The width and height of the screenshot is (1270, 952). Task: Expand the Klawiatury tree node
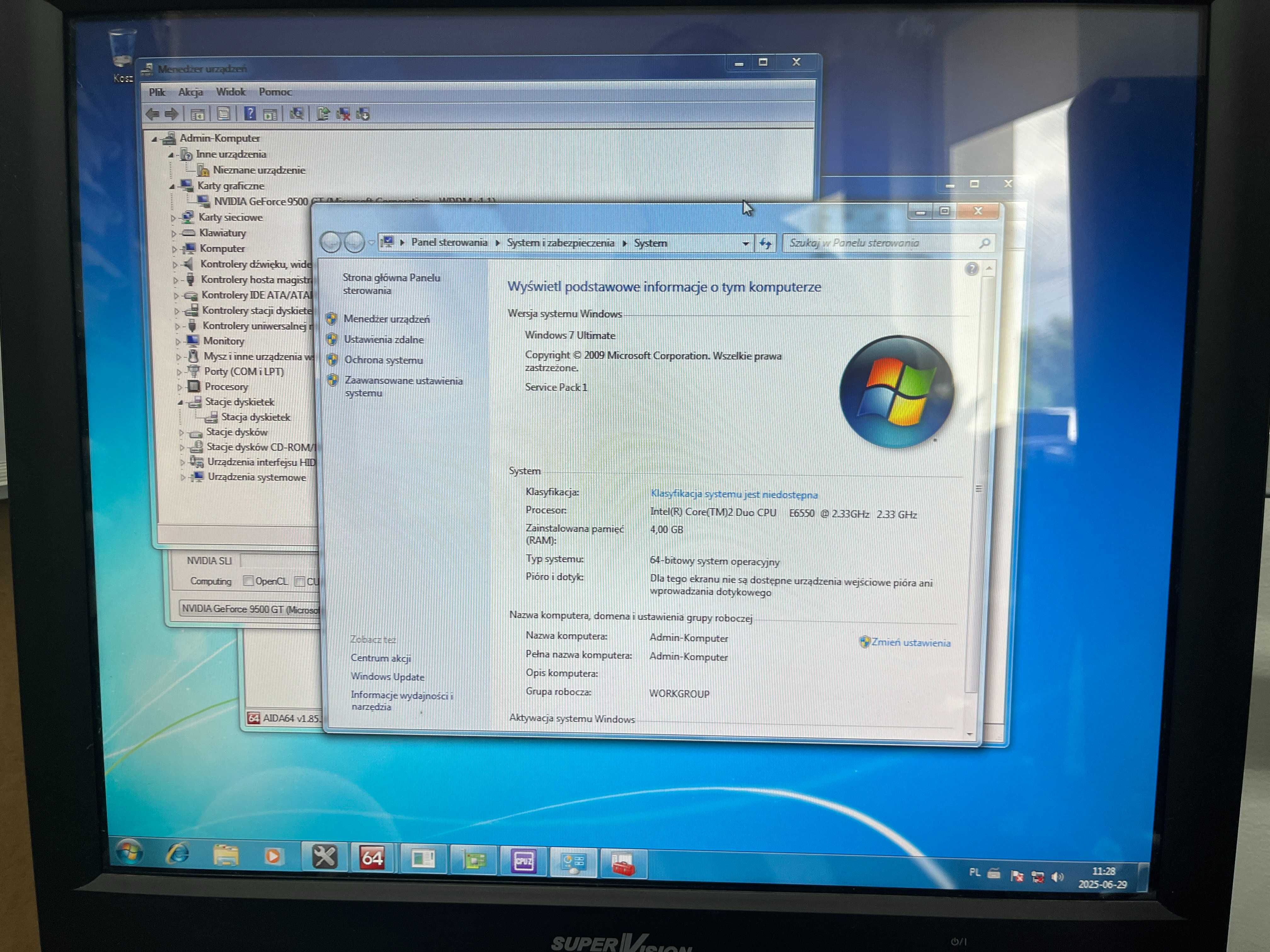point(174,234)
